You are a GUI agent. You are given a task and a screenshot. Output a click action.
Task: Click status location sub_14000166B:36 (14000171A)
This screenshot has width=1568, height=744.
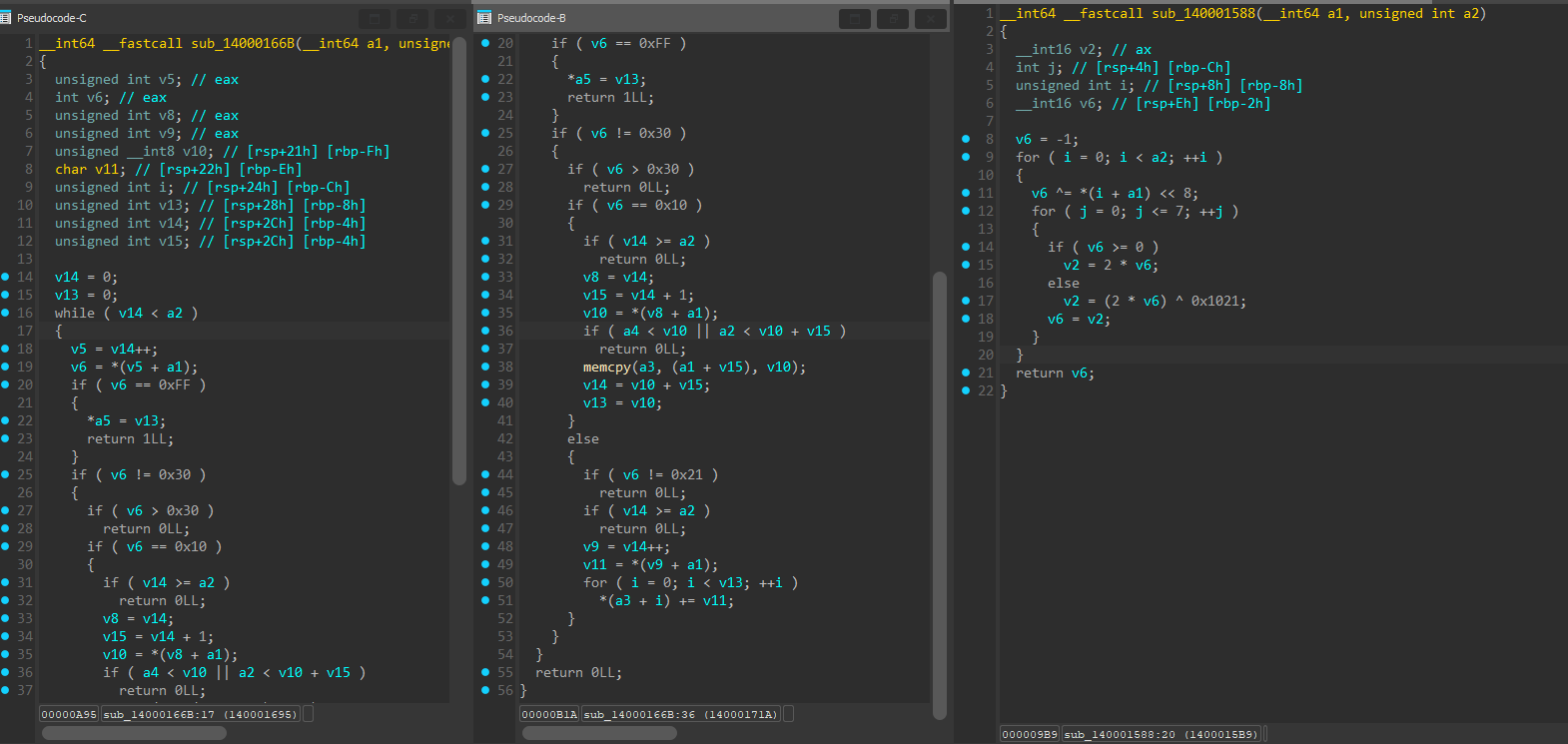tap(680, 714)
